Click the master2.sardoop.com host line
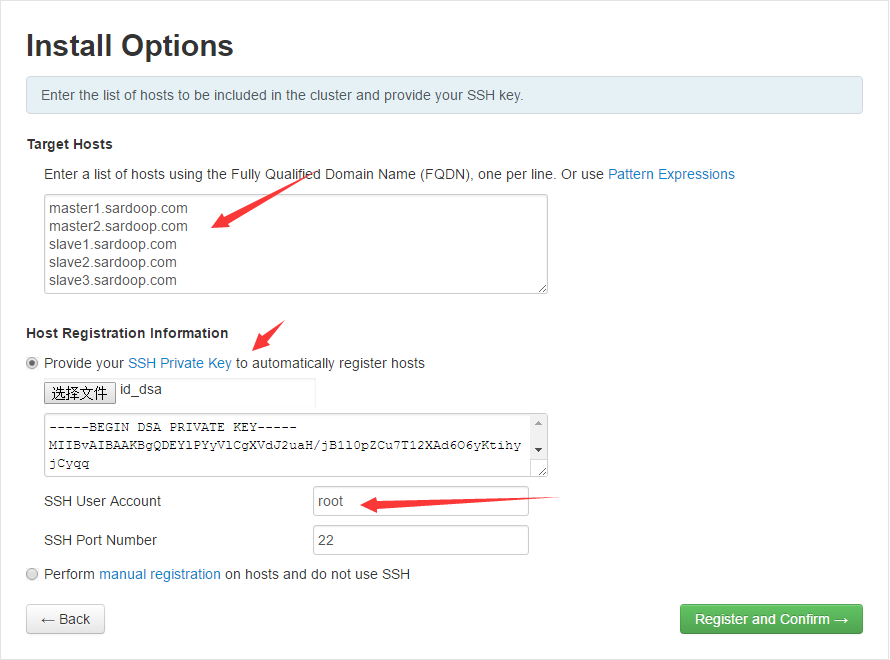 pos(118,226)
